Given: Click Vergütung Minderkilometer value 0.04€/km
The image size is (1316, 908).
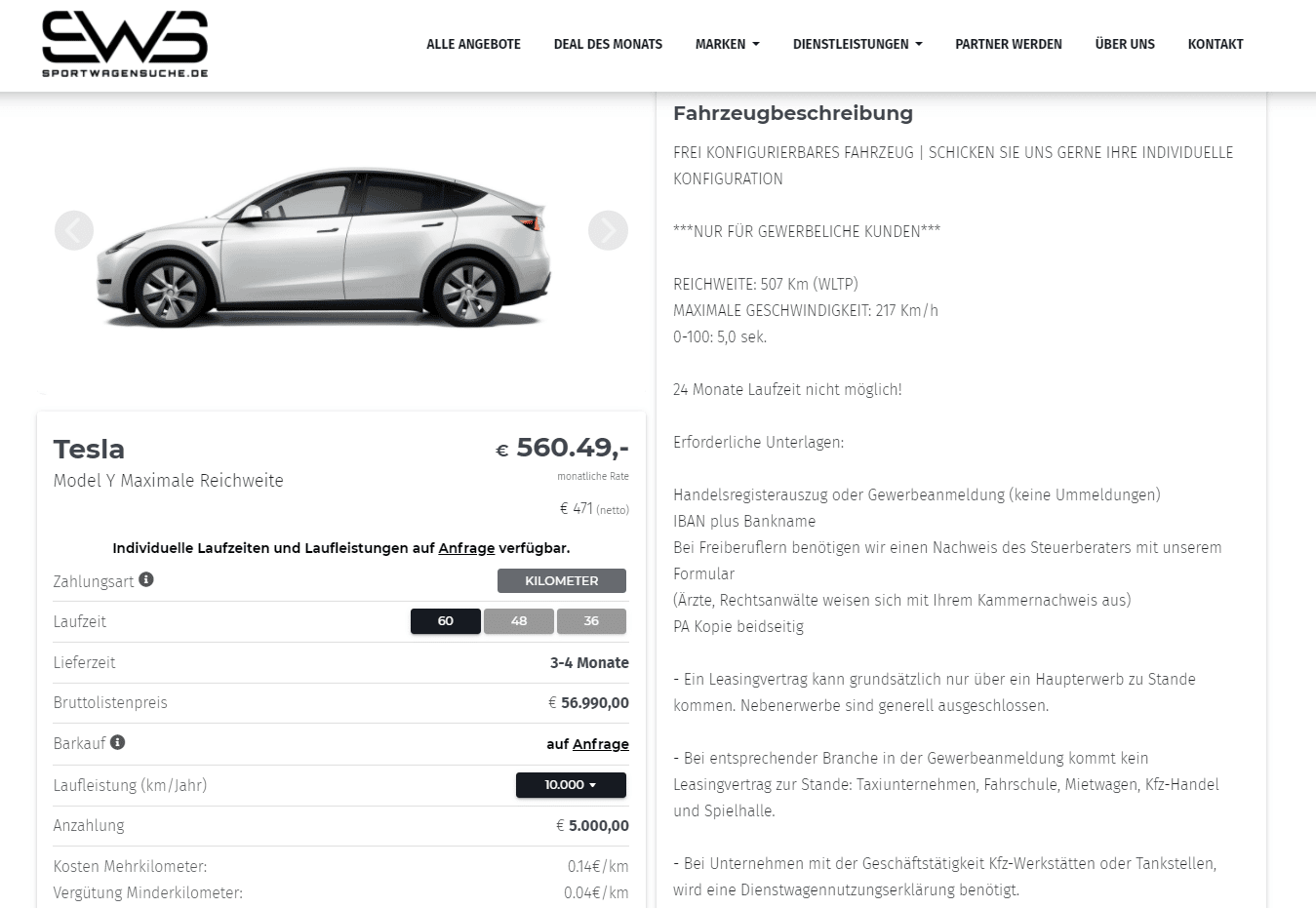Looking at the screenshot, I should (596, 892).
